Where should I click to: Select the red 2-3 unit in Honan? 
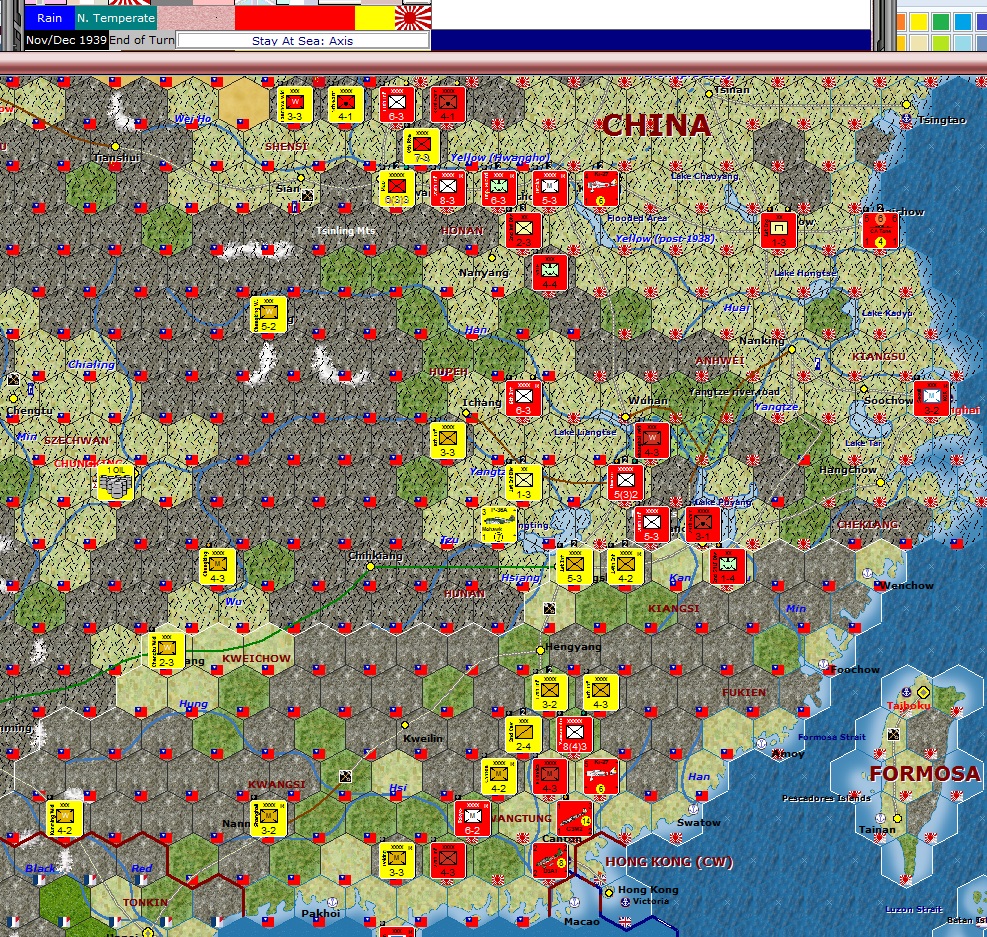524,230
